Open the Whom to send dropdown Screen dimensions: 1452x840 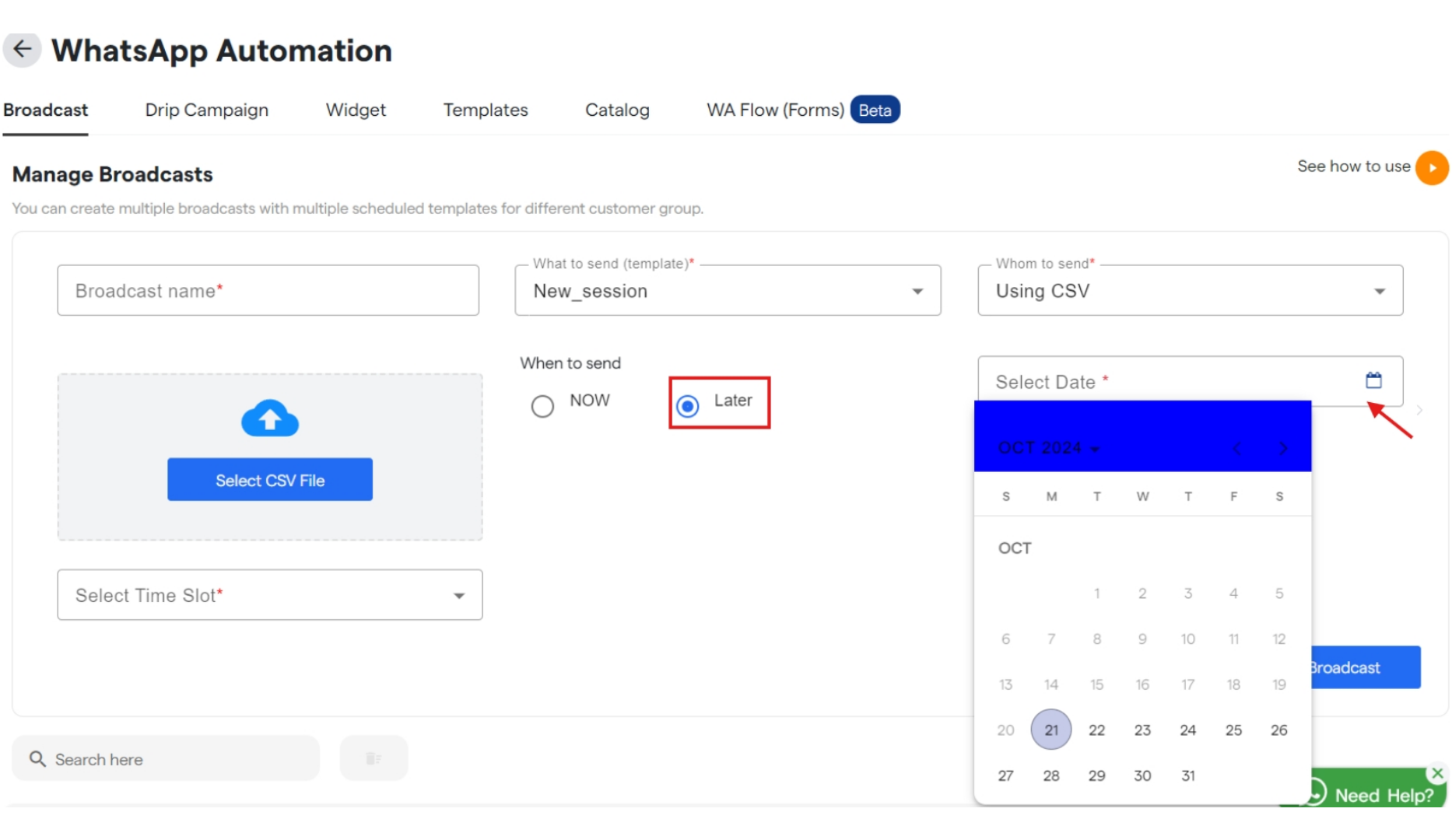[1190, 290]
